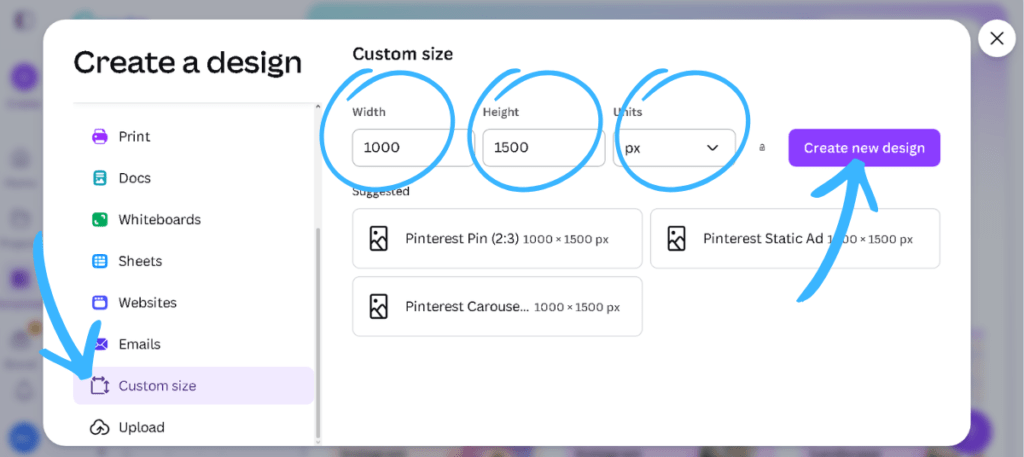Click the Websites category icon
Image resolution: width=1024 pixels, height=457 pixels.
[x=99, y=302]
